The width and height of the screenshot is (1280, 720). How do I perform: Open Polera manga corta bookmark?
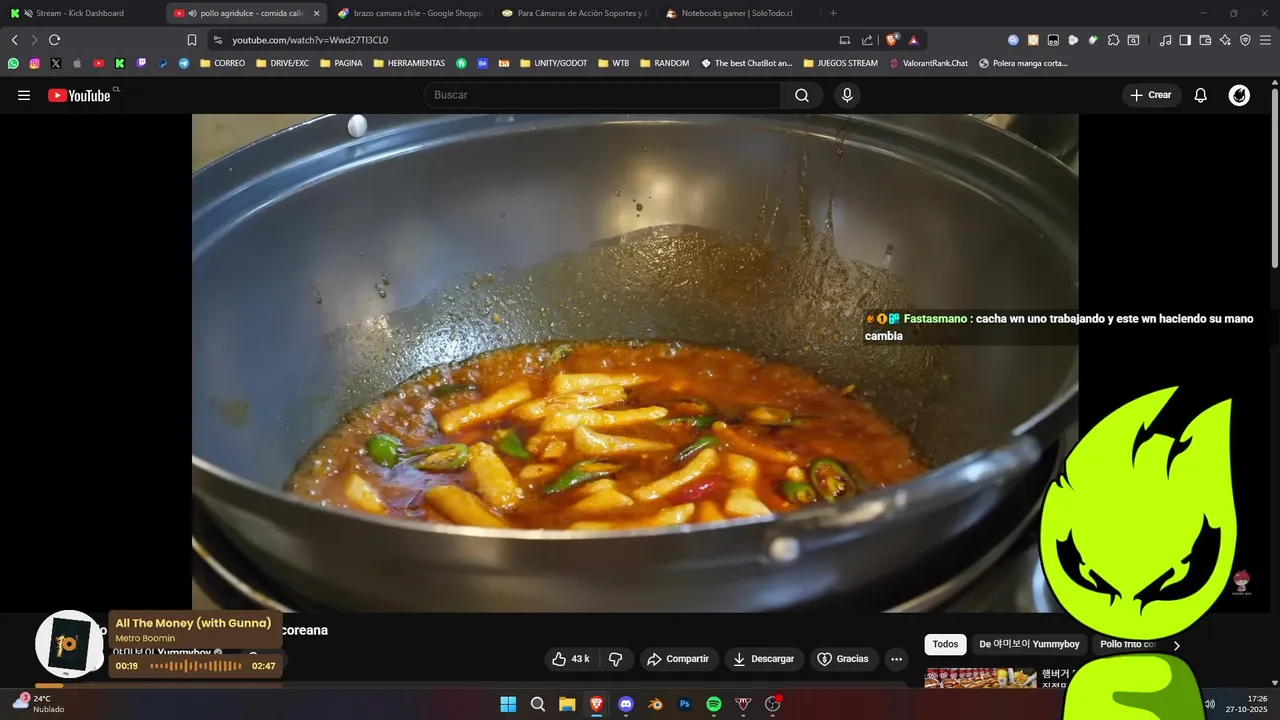click(1022, 63)
